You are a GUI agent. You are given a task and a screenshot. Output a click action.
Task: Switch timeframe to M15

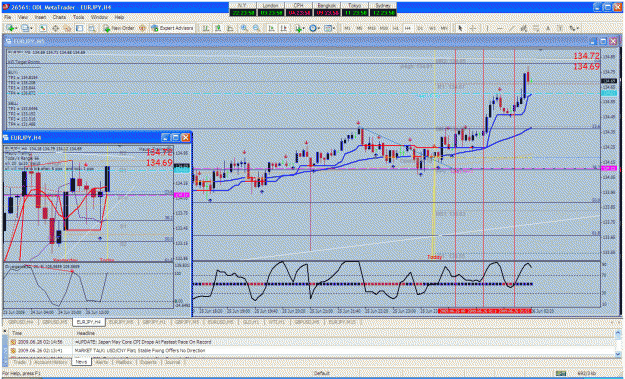point(371,28)
